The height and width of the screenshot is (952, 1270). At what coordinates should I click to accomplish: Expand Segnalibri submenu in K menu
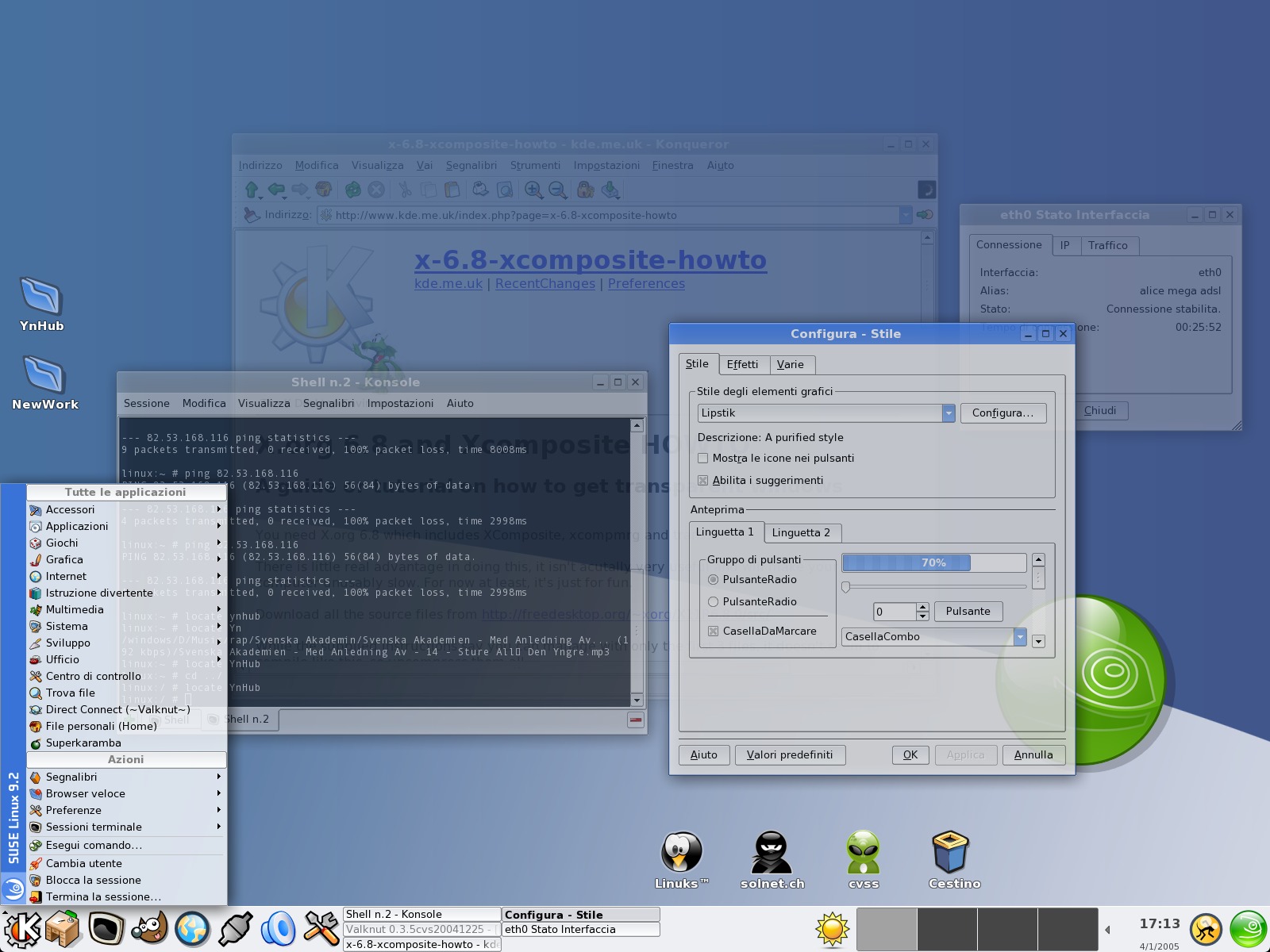click(127, 777)
